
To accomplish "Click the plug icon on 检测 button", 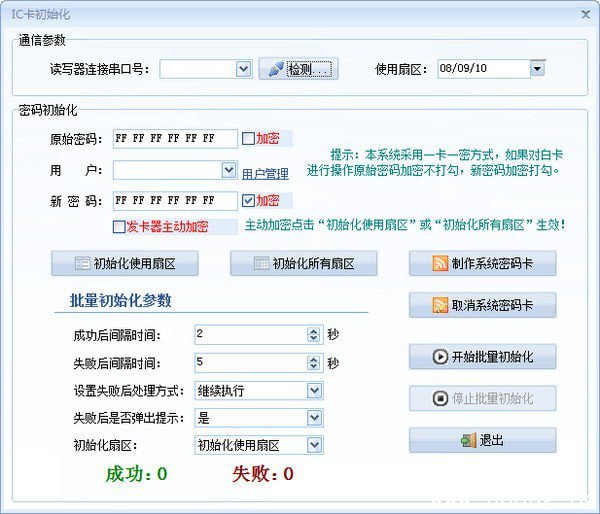I will point(276,69).
